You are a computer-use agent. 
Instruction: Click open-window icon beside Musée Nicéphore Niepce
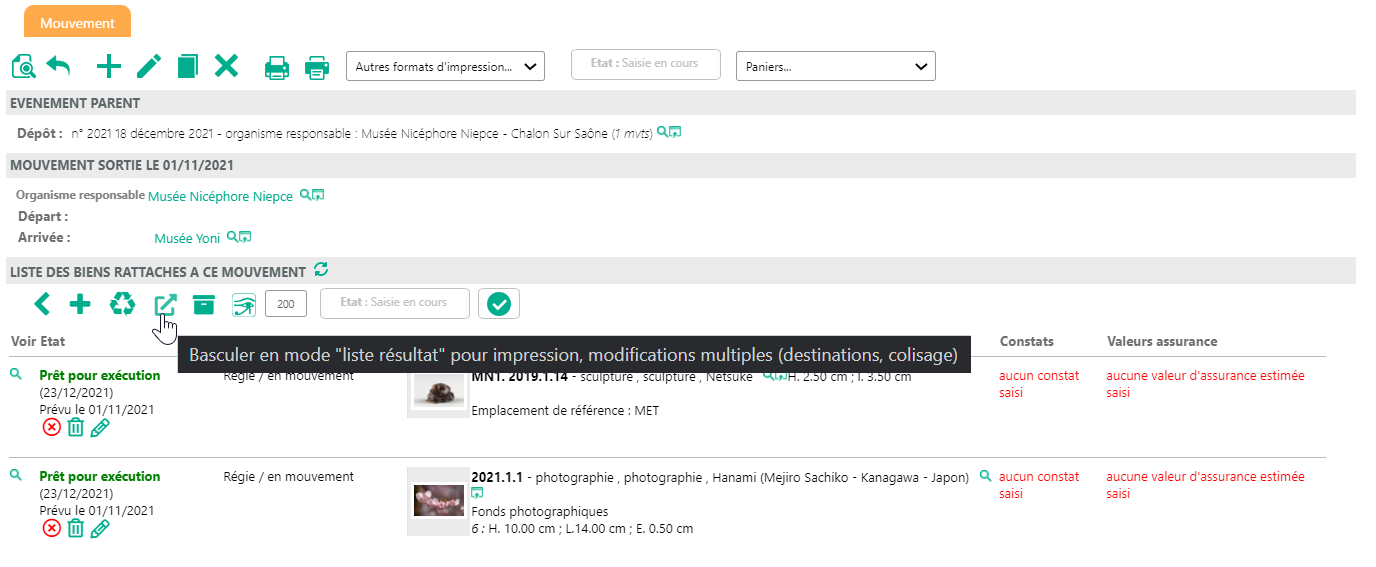coord(318,195)
